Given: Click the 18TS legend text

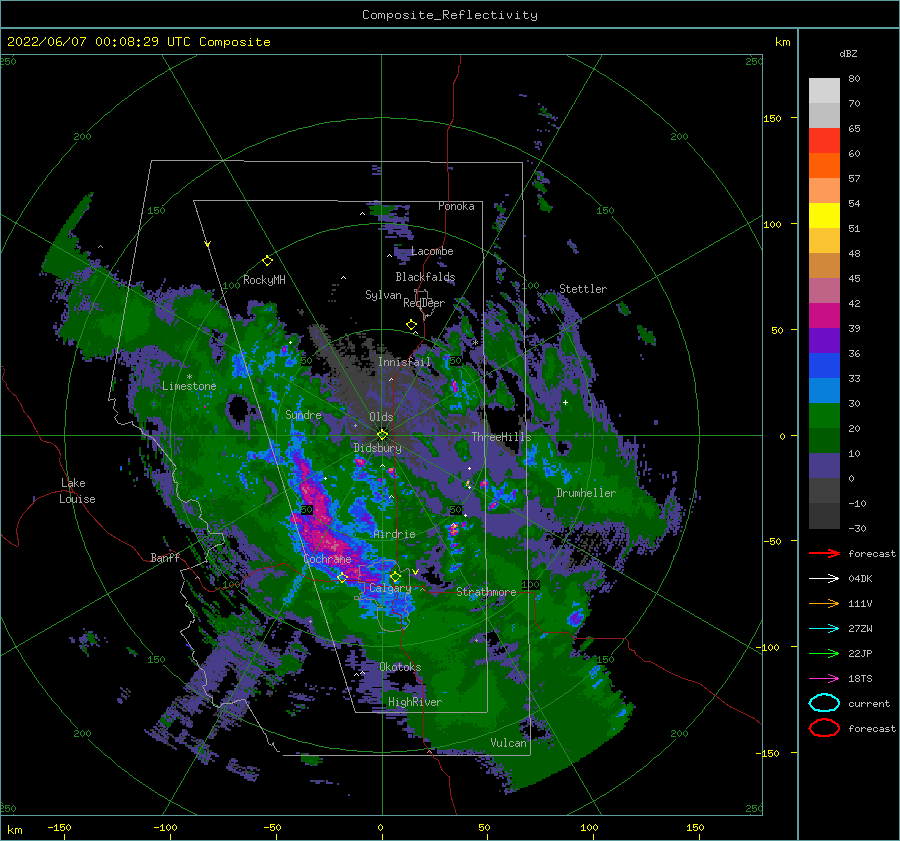Looking at the screenshot, I should point(860,679).
